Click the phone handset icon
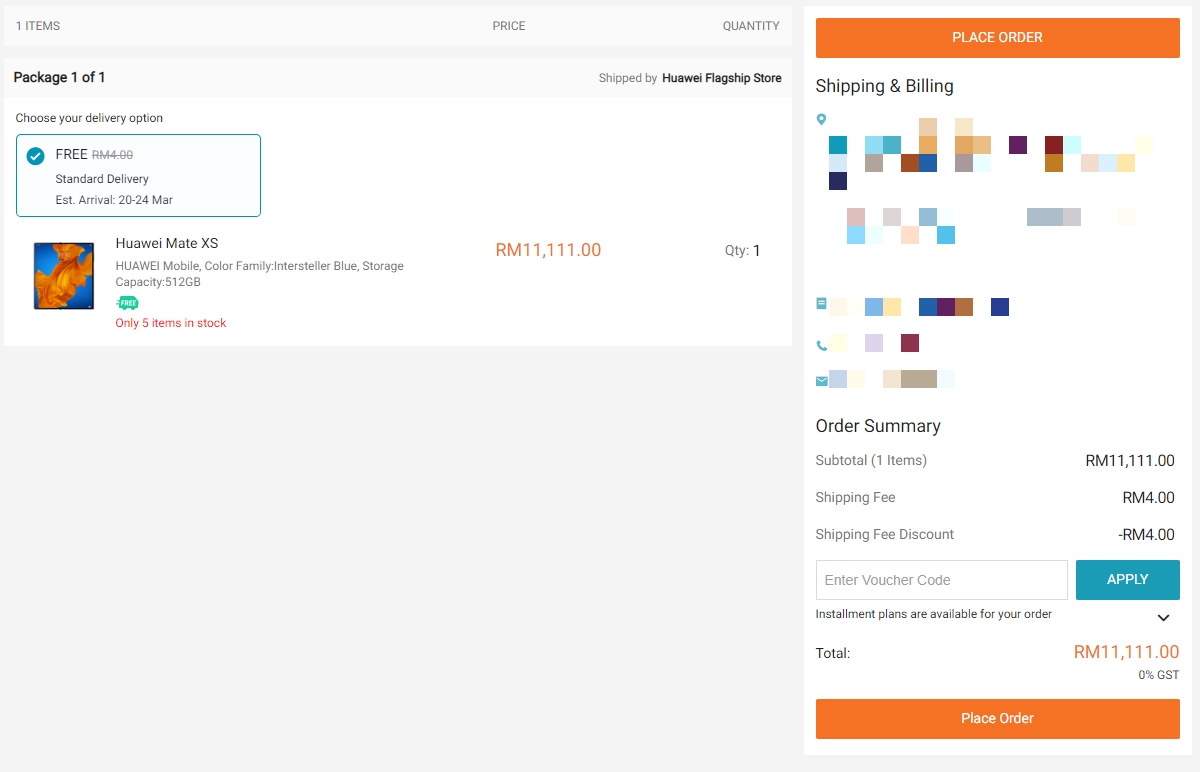The image size is (1200, 772). tap(822, 346)
